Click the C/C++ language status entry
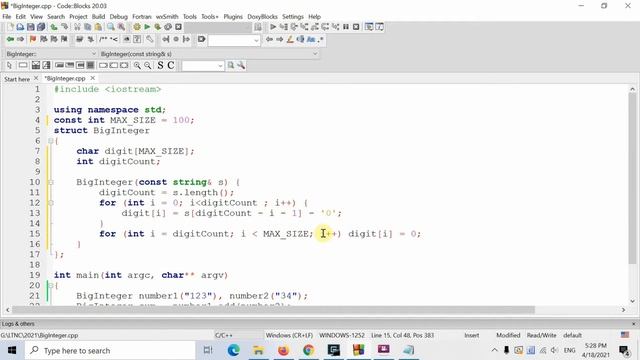 (x=224, y=335)
